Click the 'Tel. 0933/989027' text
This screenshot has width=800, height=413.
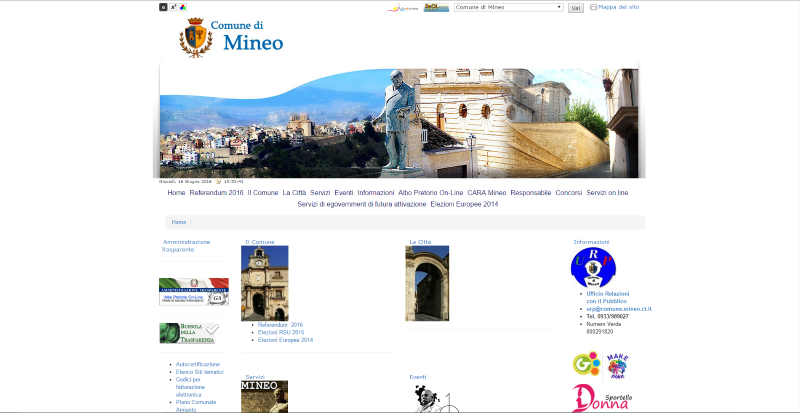coord(607,317)
